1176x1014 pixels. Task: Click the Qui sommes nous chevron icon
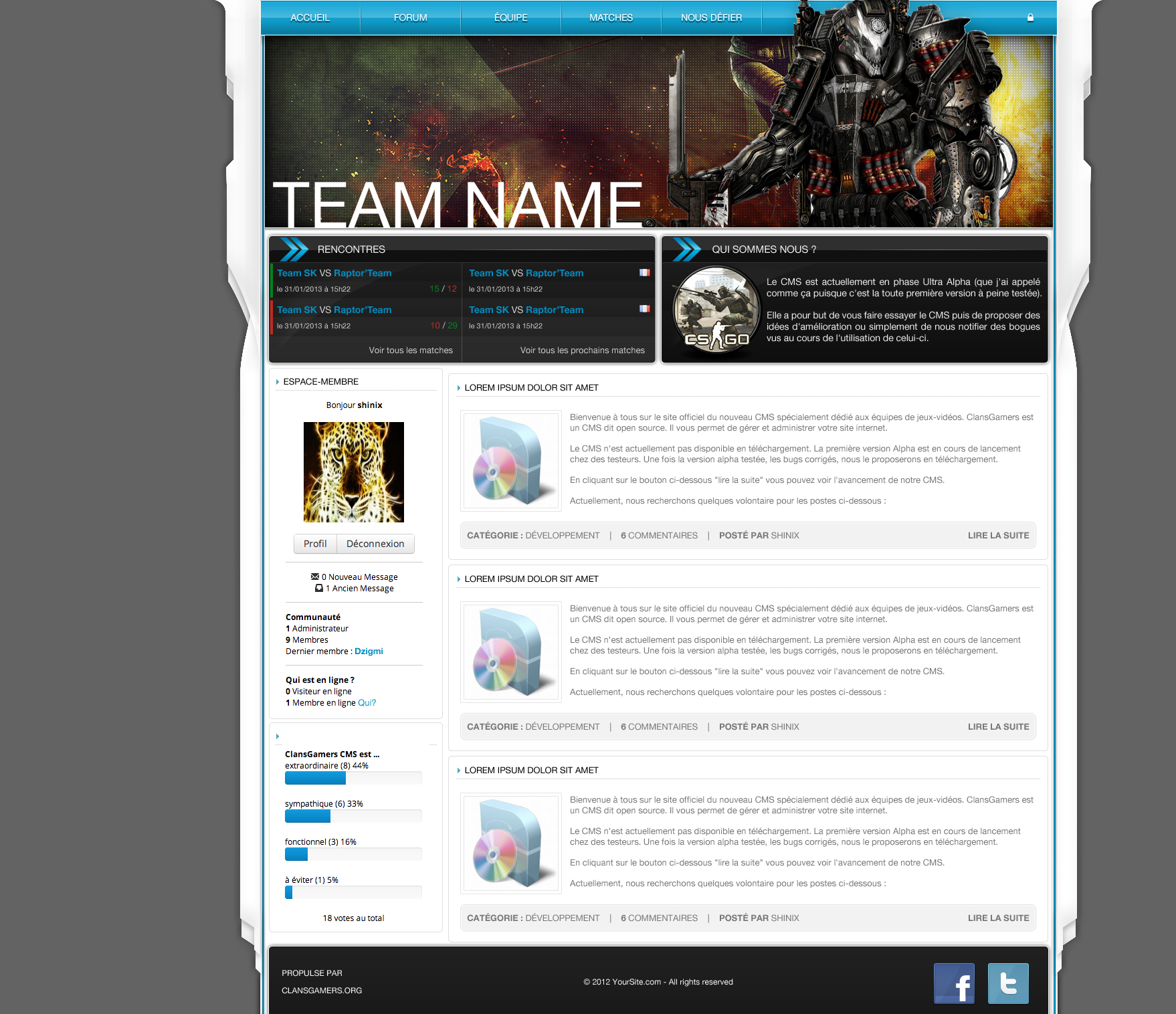coord(687,249)
